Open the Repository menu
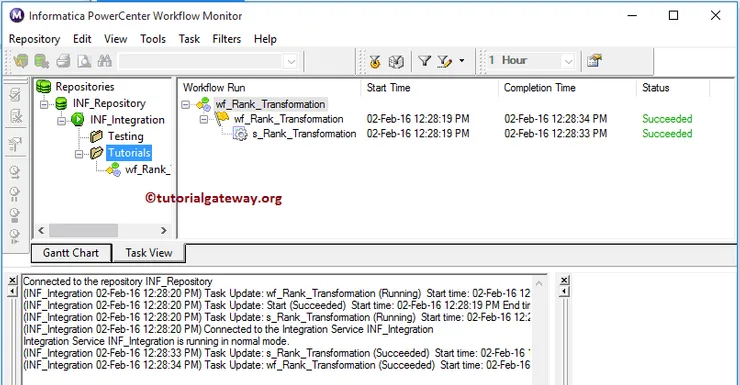 (x=34, y=39)
